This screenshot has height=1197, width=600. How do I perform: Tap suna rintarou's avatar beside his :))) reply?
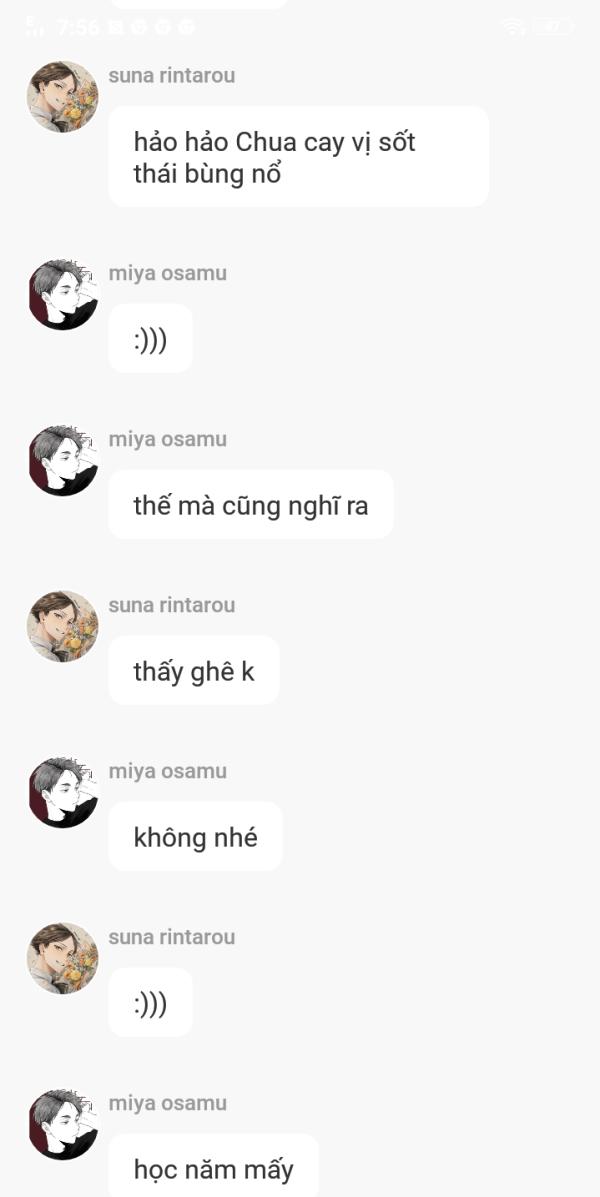point(63,958)
